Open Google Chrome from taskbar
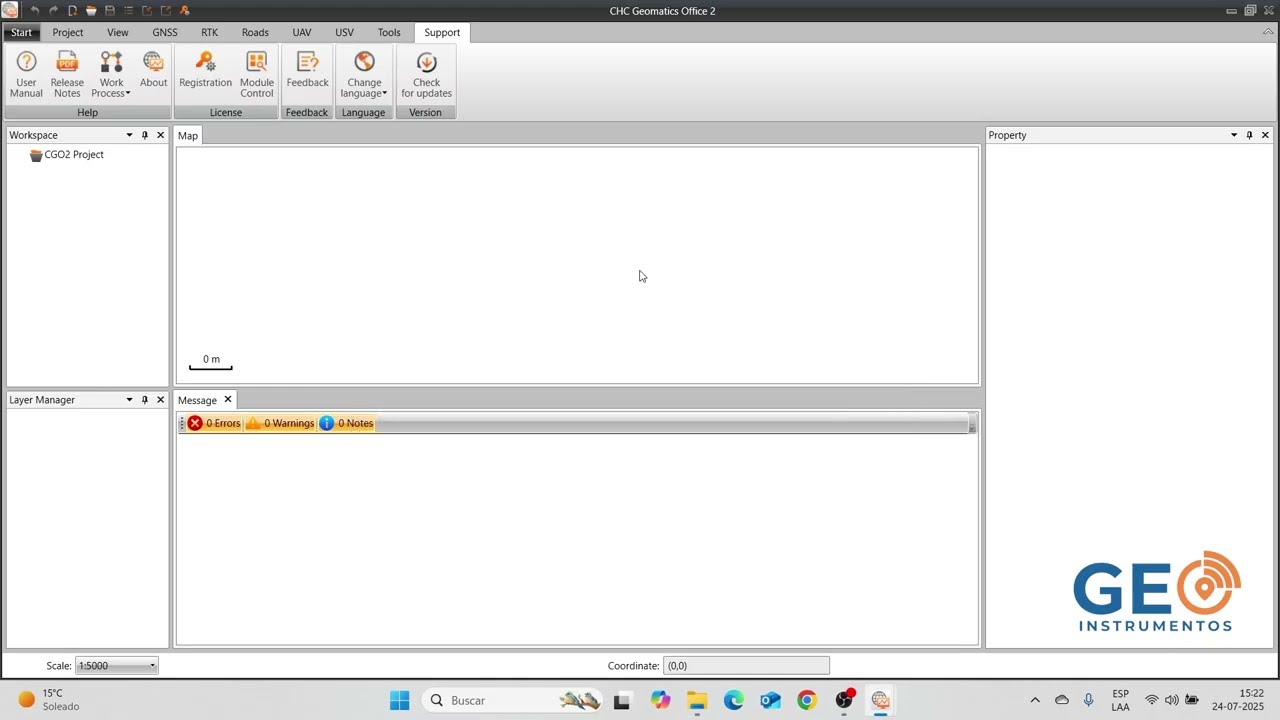 coord(807,700)
